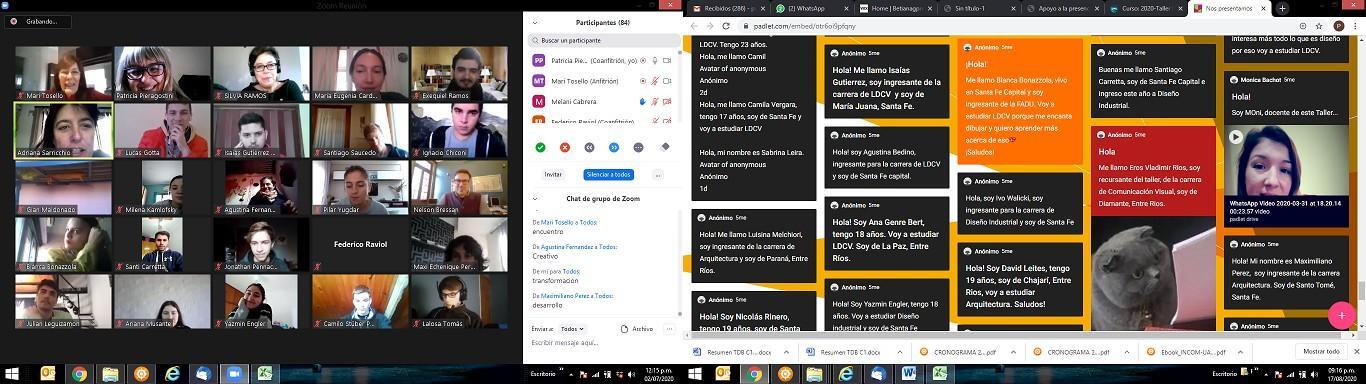Select Mari Tosello (Anfitrión) in participant list

tap(603, 81)
